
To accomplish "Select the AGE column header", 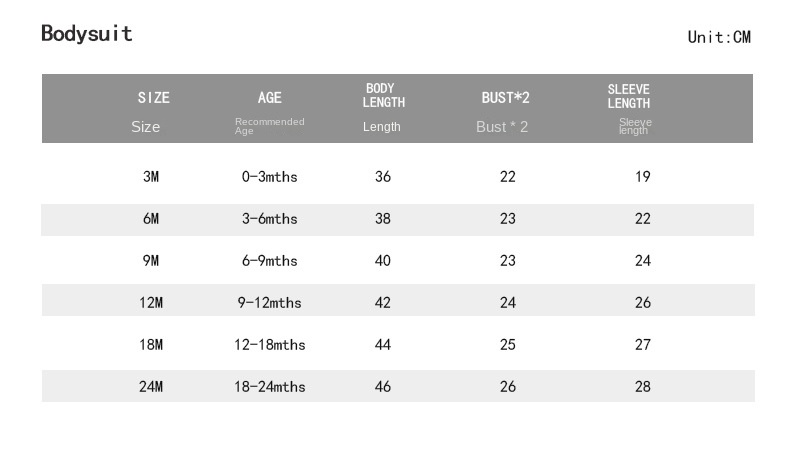I will pos(269,98).
